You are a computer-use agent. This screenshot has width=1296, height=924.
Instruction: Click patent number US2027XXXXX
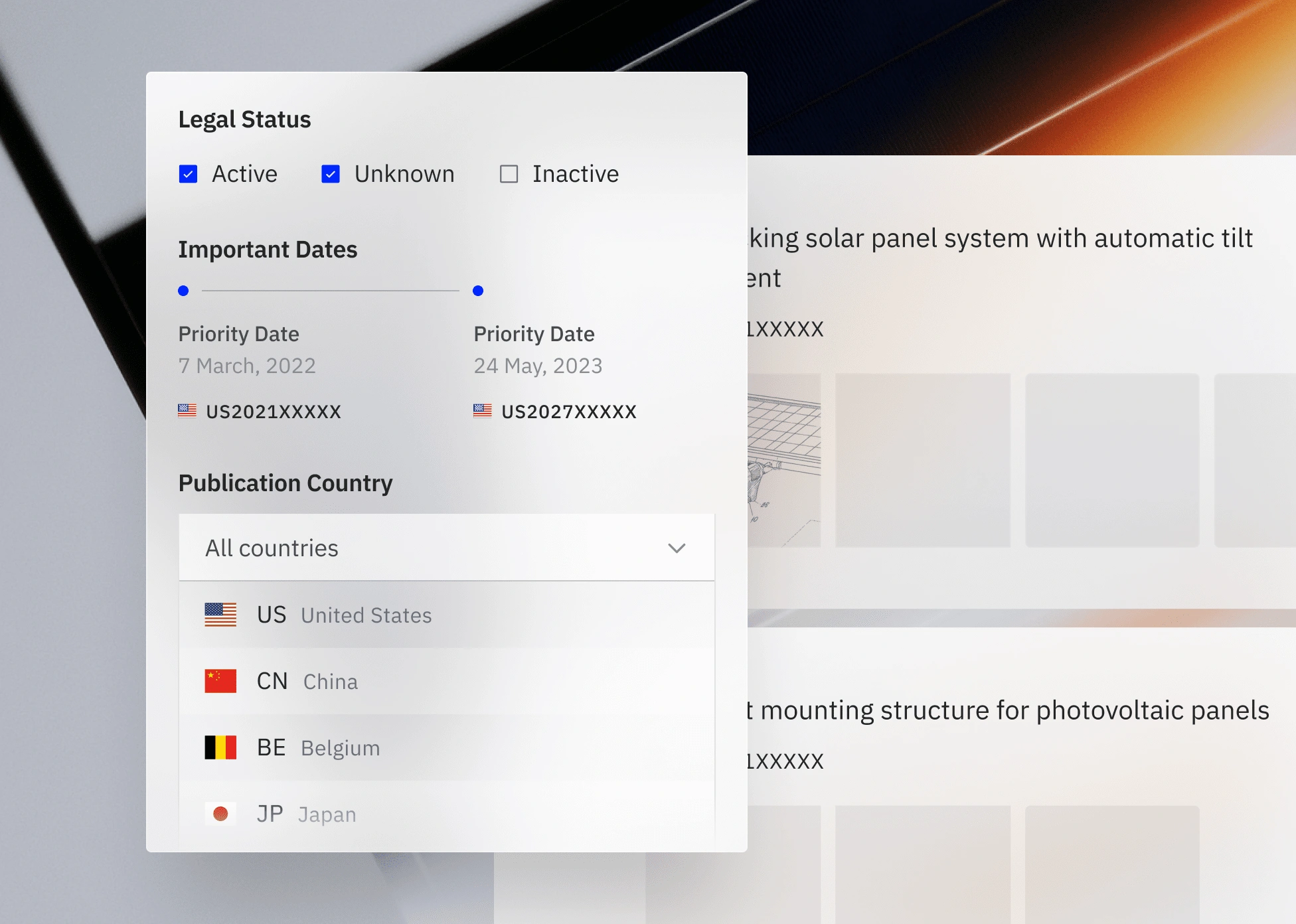(x=569, y=412)
